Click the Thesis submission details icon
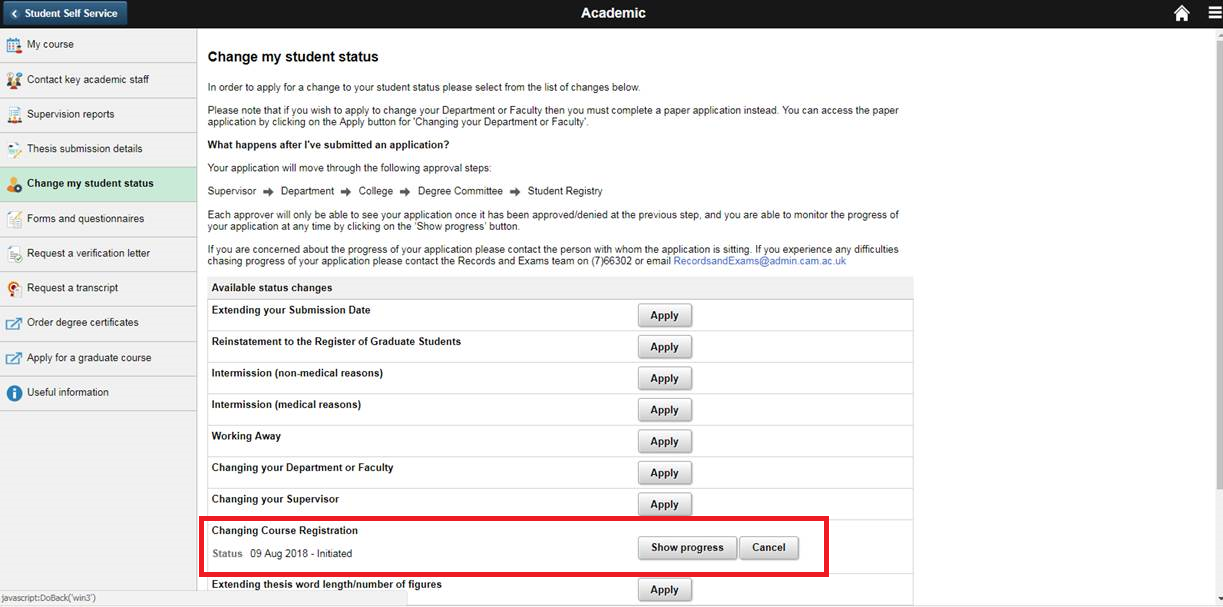The width and height of the screenshot is (1223, 607). [x=14, y=150]
